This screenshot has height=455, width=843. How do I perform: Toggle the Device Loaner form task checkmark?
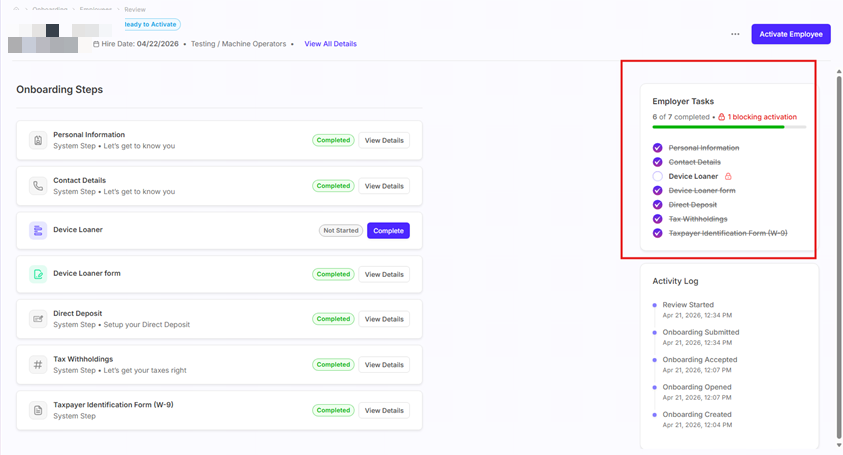pos(658,190)
